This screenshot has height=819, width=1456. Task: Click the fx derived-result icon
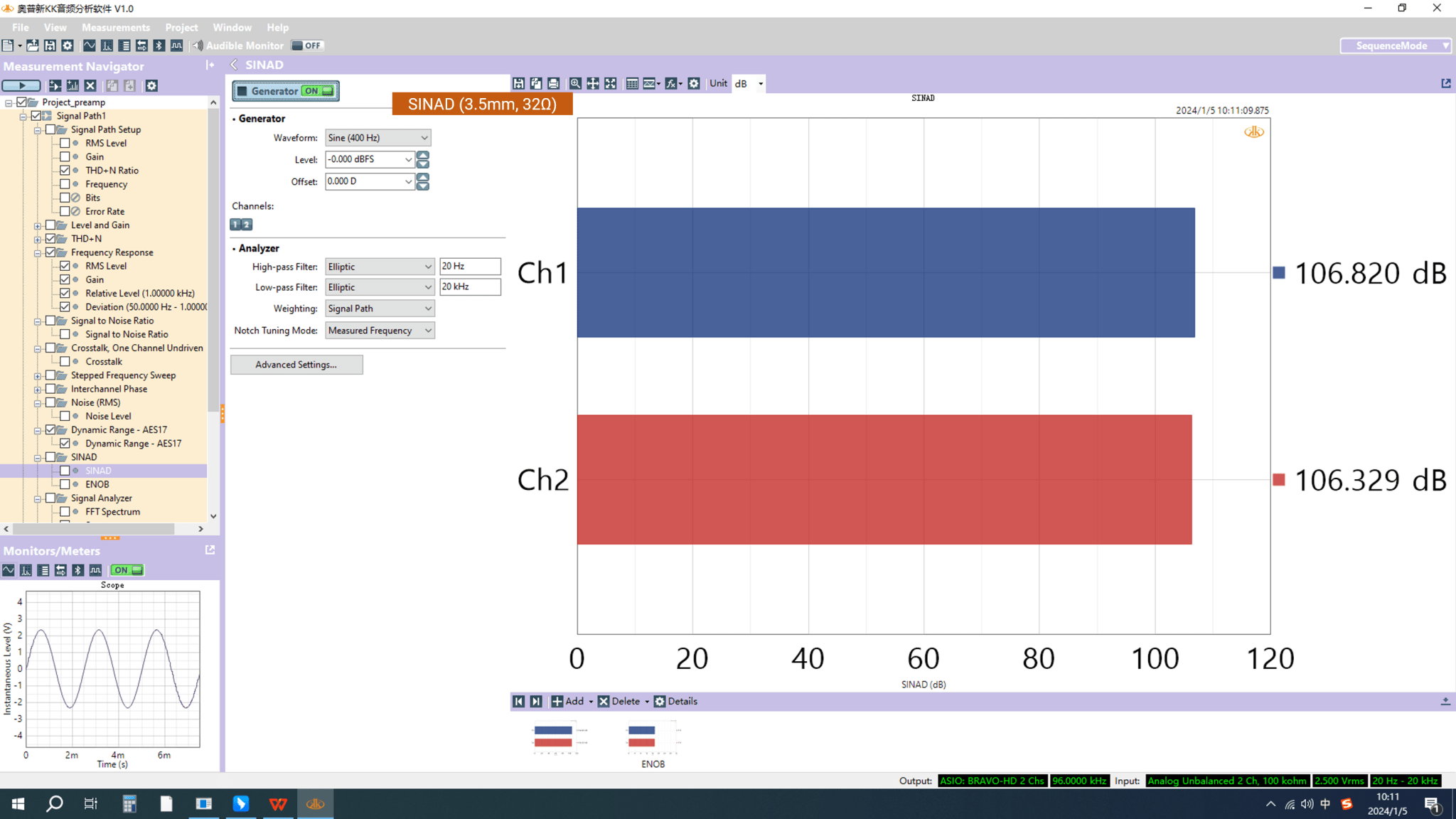click(671, 83)
